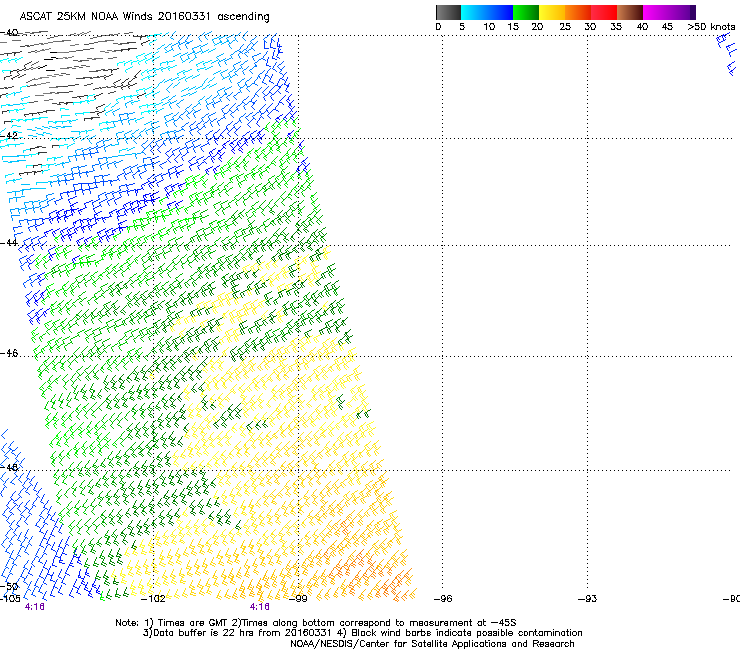Click the -93 longitude axis label

[x=587, y=599]
